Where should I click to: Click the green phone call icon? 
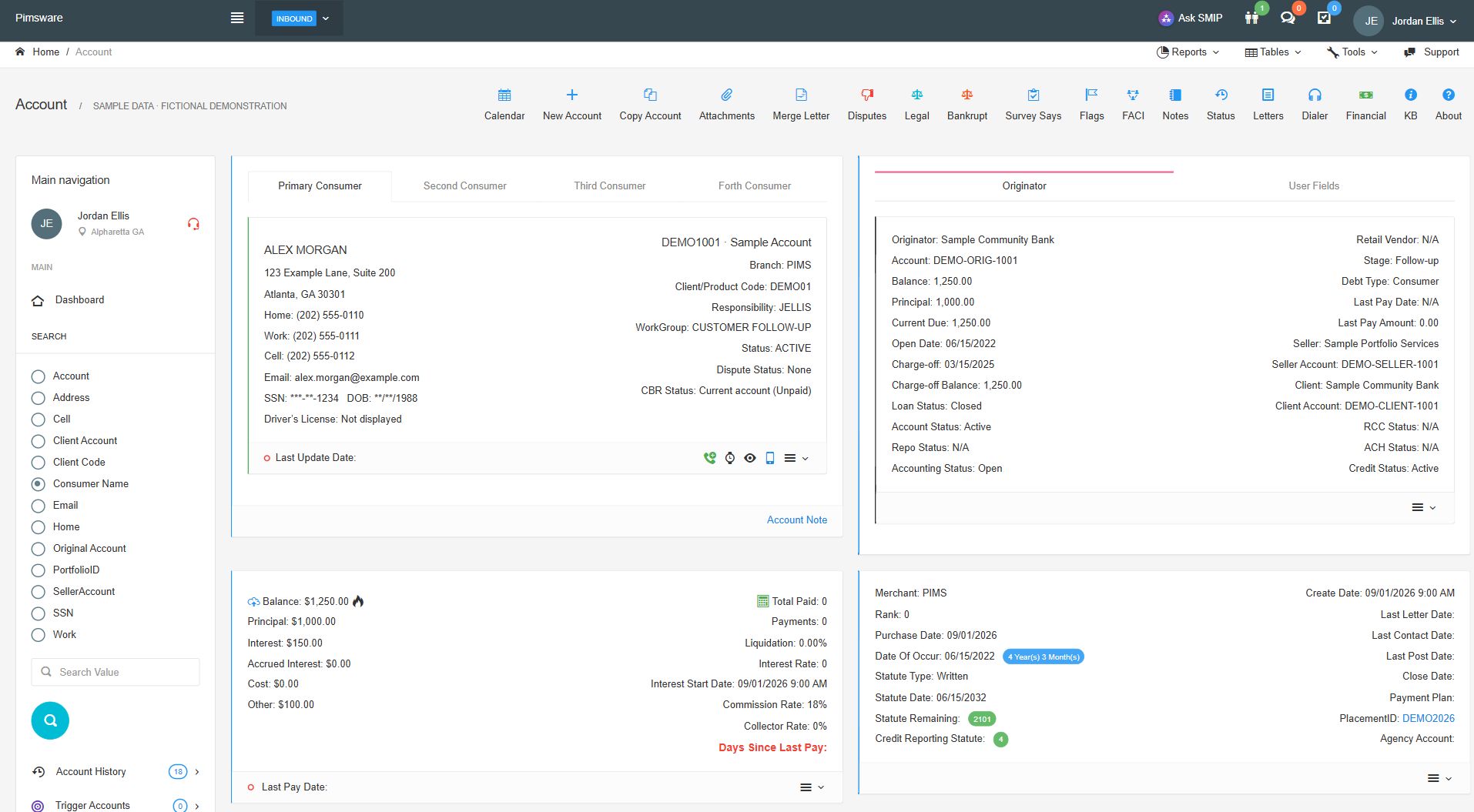coord(709,458)
